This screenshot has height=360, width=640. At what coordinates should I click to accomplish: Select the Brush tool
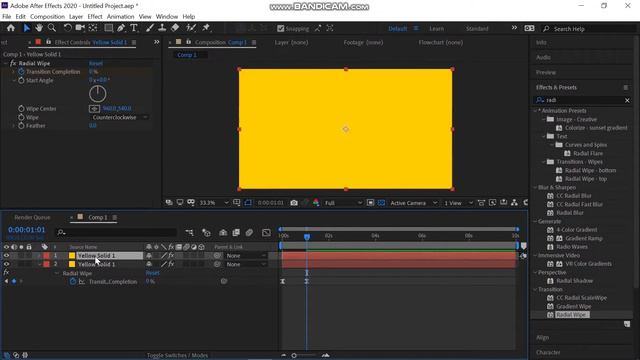(x=150, y=28)
